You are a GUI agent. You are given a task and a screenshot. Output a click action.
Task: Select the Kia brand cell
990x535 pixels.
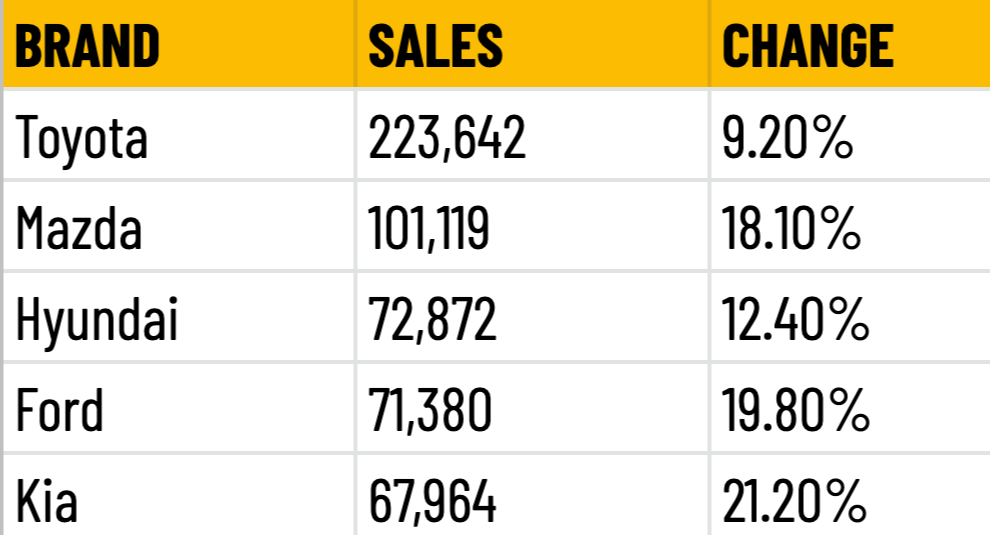coord(179,496)
